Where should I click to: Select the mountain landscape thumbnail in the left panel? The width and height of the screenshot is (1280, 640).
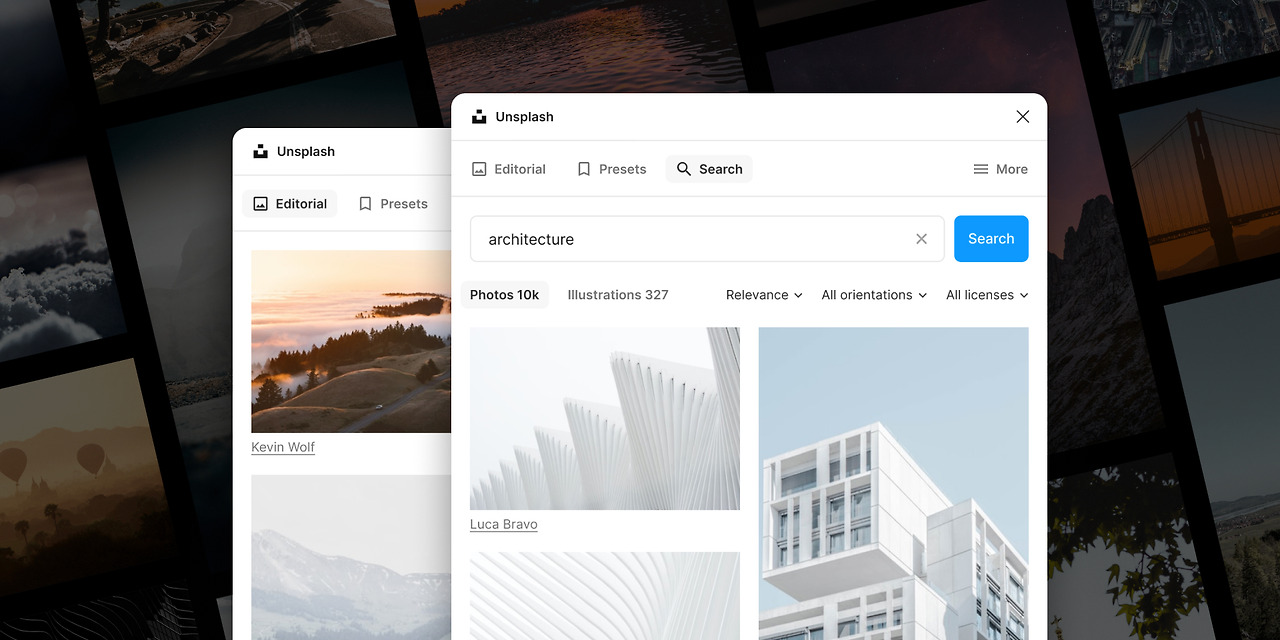coord(351,560)
